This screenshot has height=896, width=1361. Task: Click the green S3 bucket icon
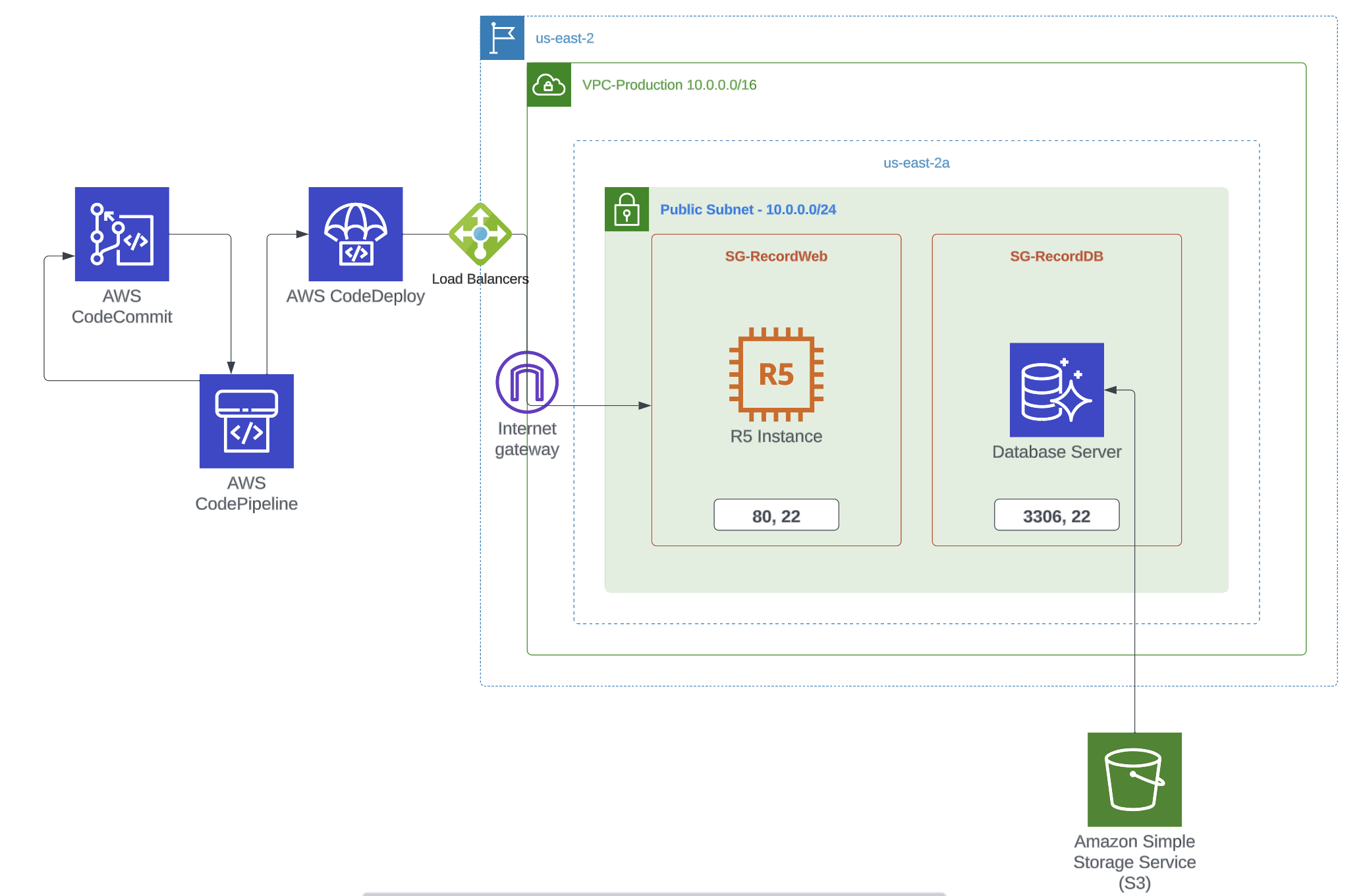(x=1134, y=779)
